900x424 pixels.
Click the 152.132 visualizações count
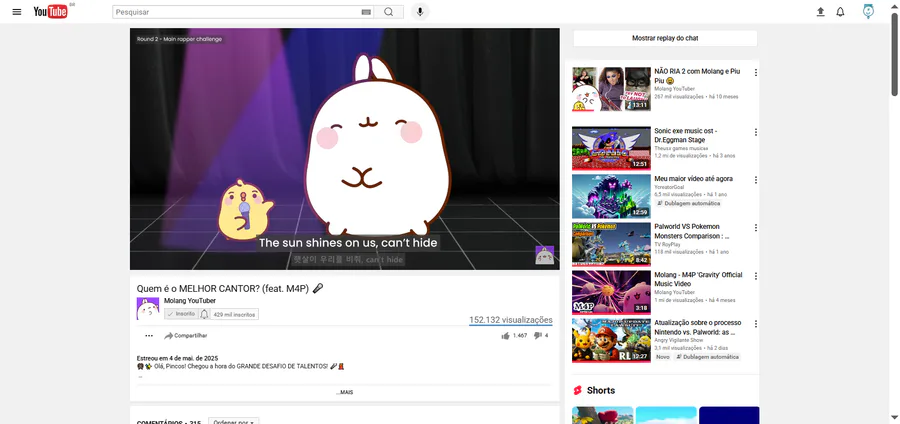click(x=511, y=320)
